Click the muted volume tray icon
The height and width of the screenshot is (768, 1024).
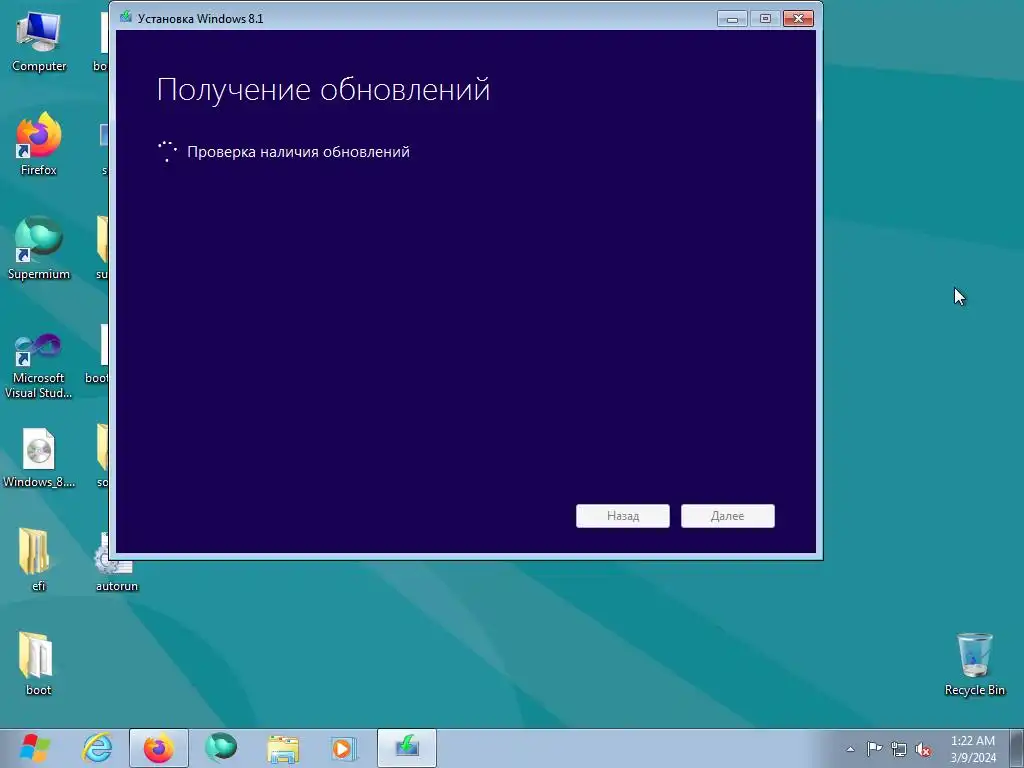(x=923, y=750)
